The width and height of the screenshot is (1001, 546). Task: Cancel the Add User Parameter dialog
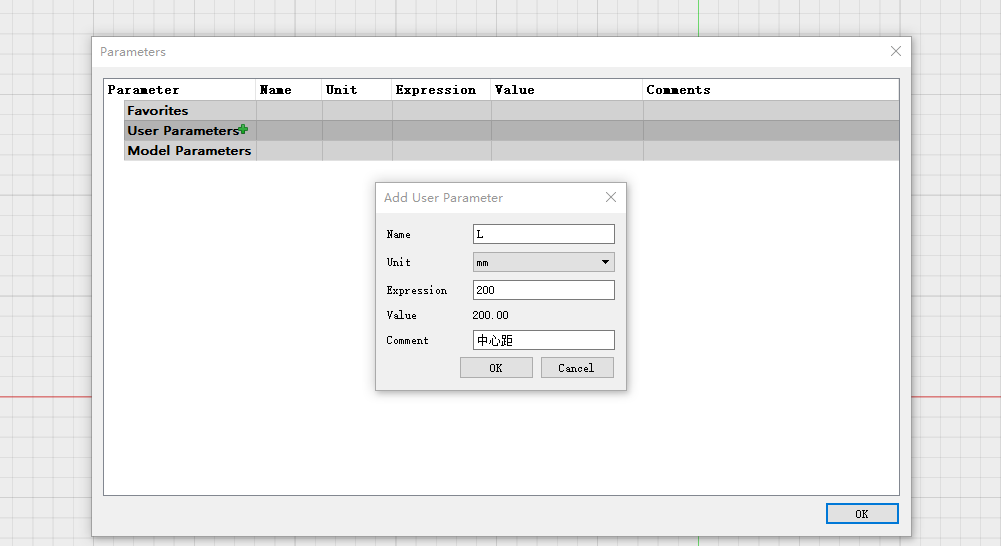coord(577,368)
